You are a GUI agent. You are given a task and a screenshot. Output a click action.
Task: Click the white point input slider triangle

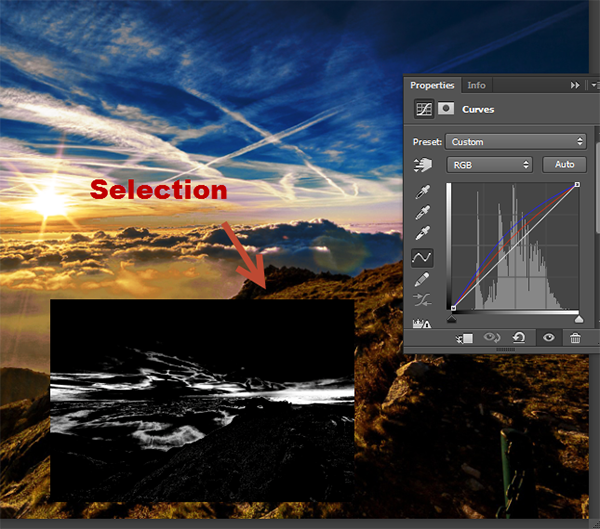tap(578, 318)
